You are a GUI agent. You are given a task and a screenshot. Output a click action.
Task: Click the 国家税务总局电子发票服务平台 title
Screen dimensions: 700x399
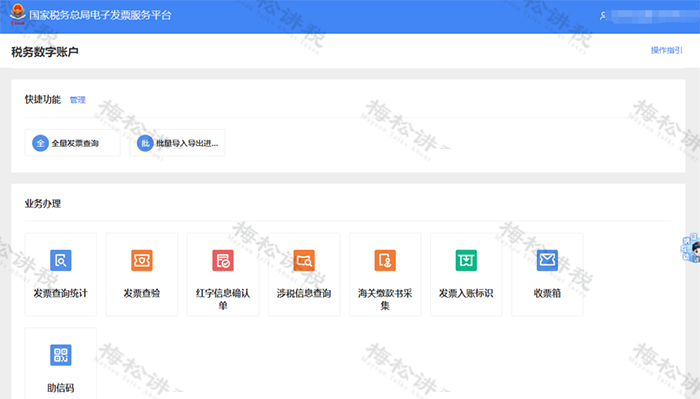pos(100,15)
